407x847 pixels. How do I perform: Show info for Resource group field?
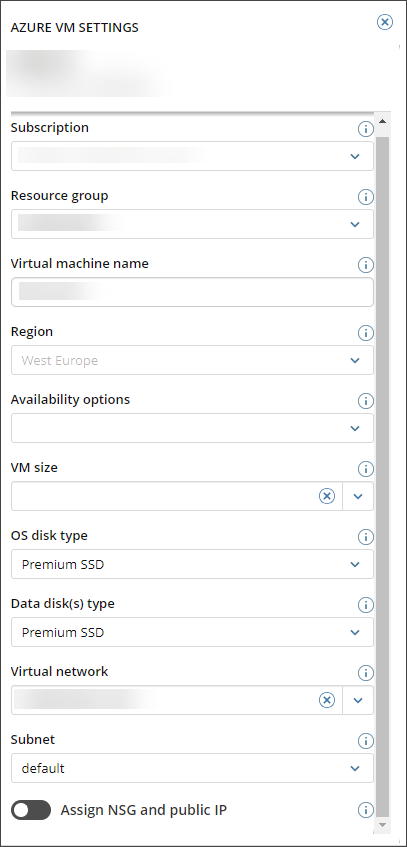coord(366,197)
